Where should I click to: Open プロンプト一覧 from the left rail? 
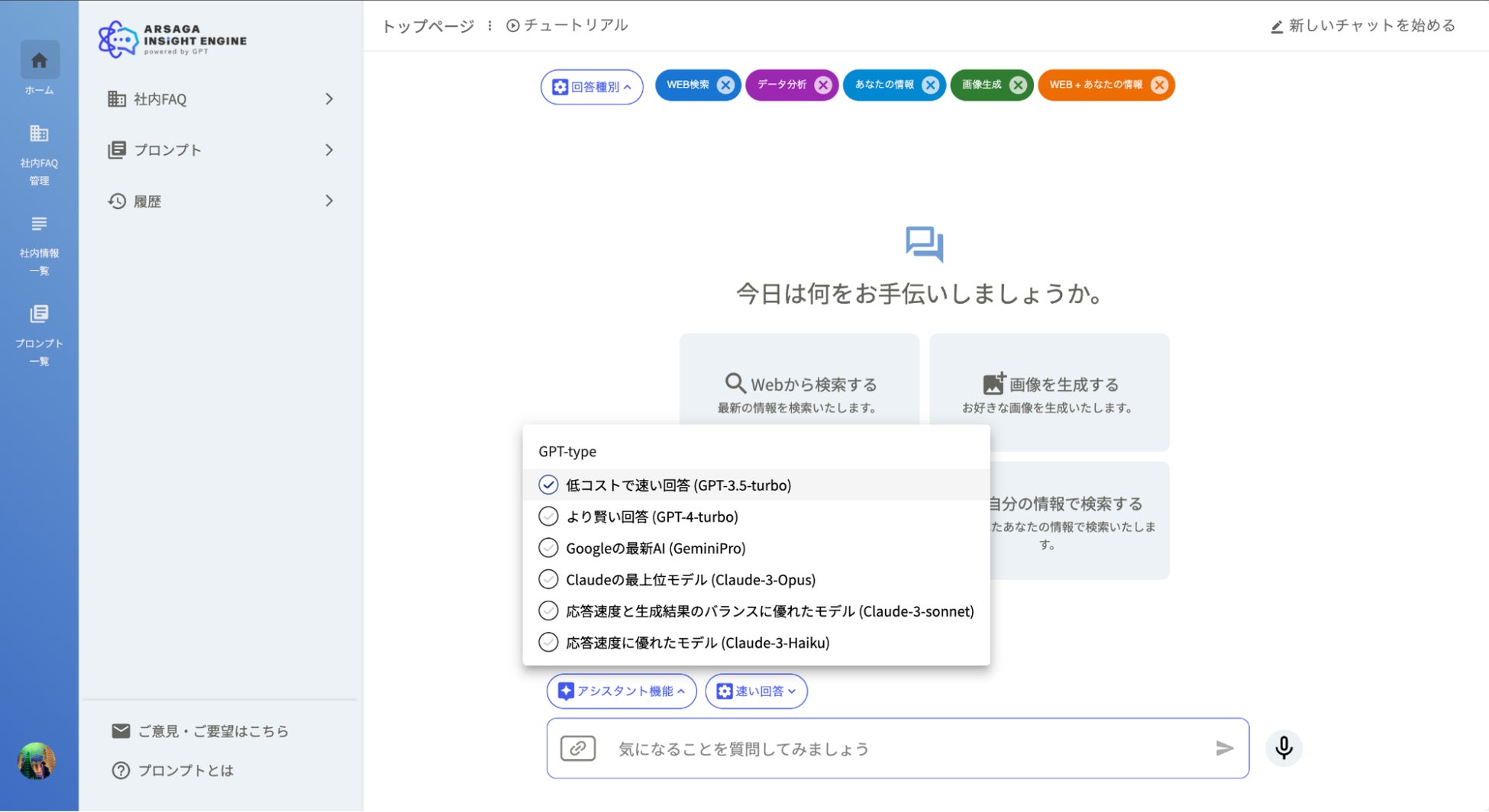39,335
